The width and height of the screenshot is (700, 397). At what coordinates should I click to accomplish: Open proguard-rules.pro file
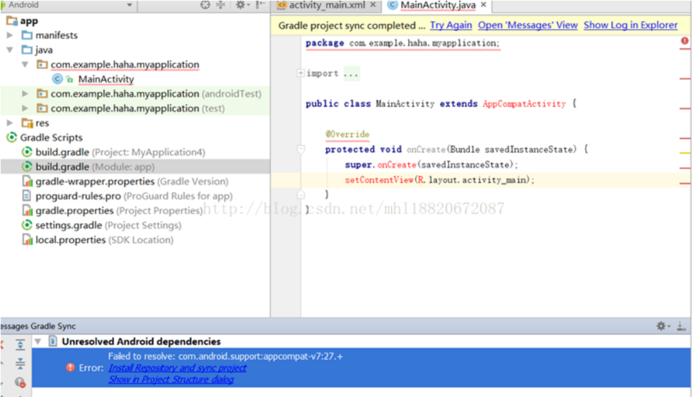[134, 196]
